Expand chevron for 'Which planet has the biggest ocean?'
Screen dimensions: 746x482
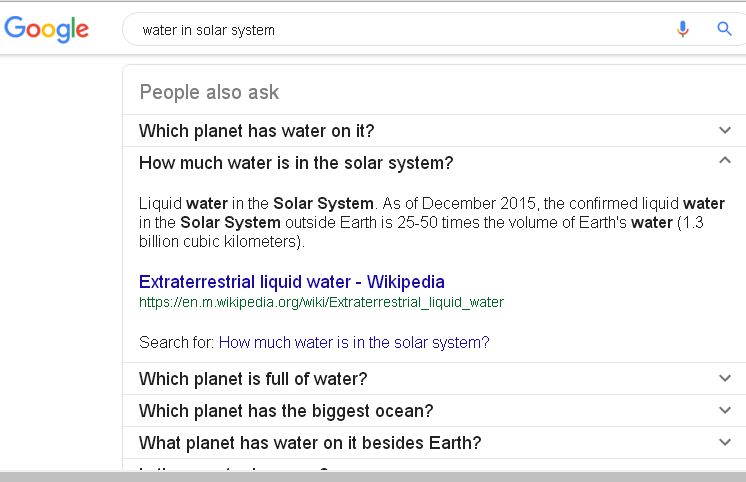tap(725, 410)
